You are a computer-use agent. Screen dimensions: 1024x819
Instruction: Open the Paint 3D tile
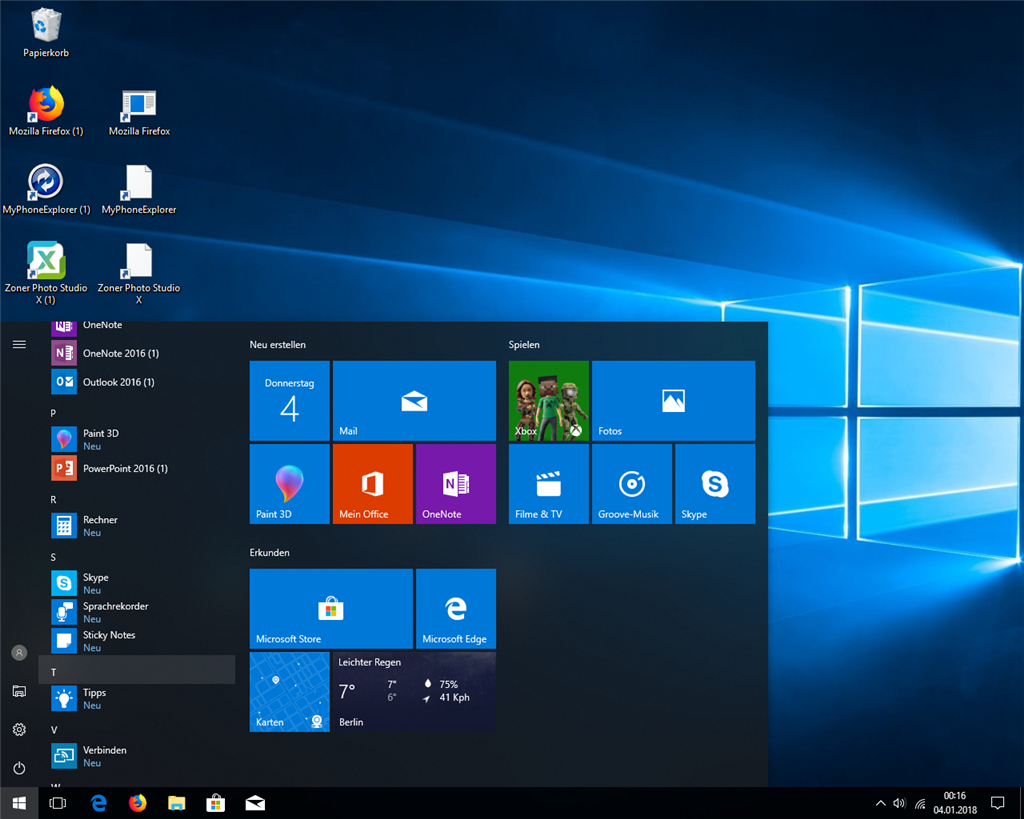tap(289, 484)
